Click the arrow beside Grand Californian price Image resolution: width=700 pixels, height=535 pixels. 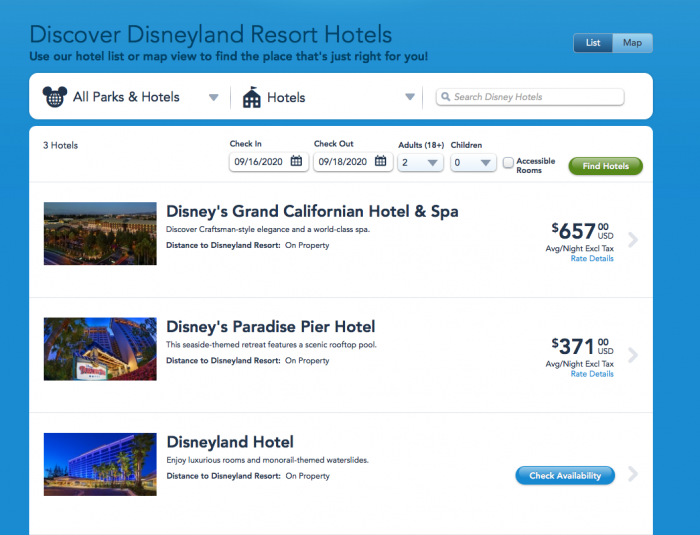pyautogui.click(x=632, y=240)
